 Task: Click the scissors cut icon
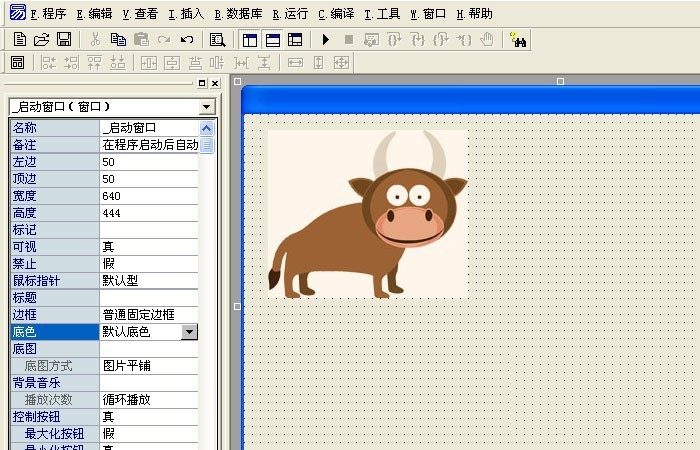95,40
